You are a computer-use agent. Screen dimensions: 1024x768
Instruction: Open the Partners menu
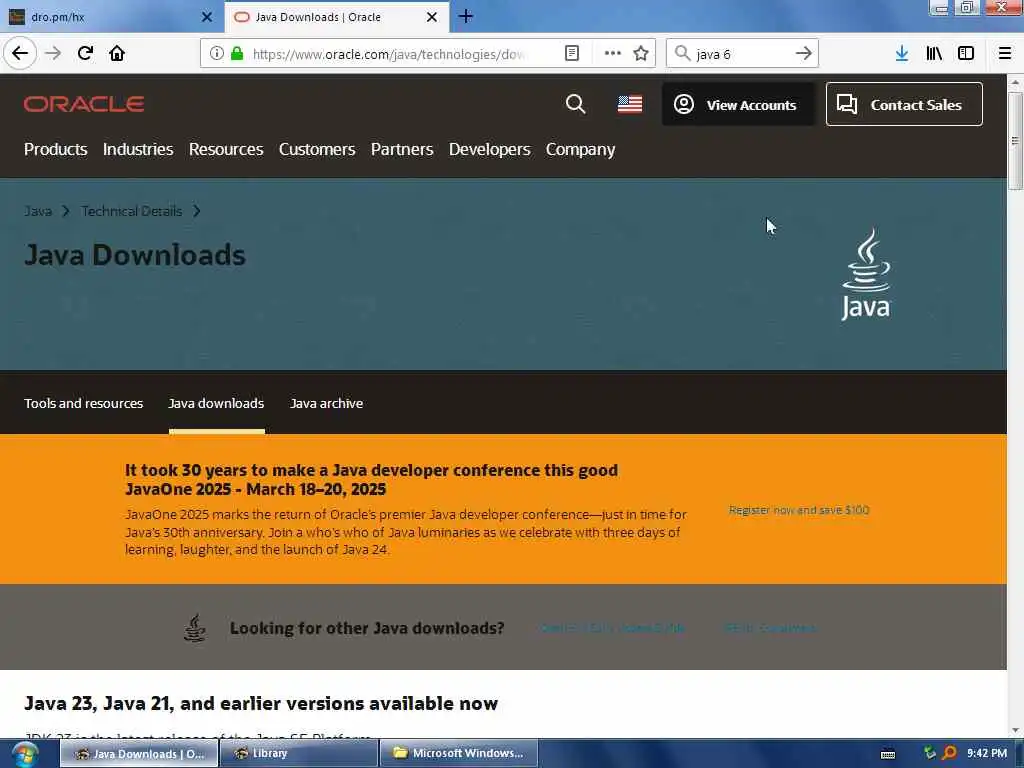[x=402, y=150]
